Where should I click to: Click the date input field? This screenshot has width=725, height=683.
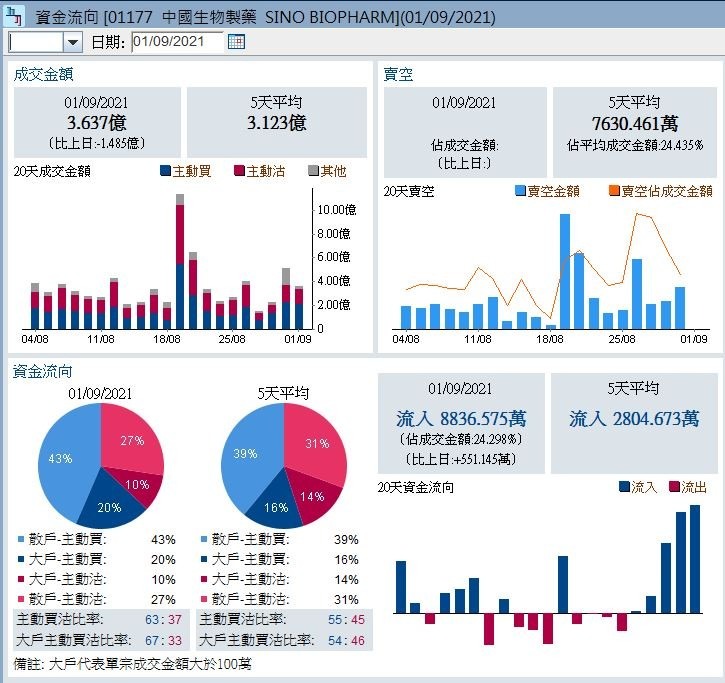coord(176,41)
